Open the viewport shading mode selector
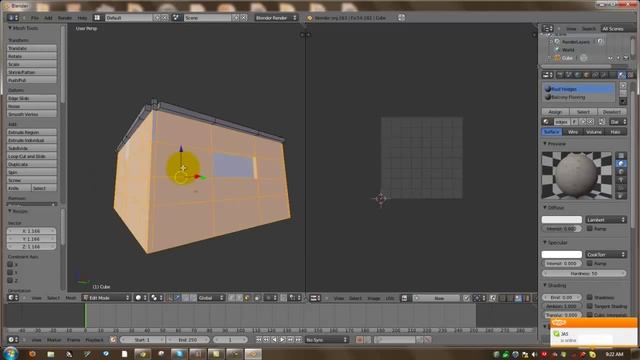 [141, 298]
